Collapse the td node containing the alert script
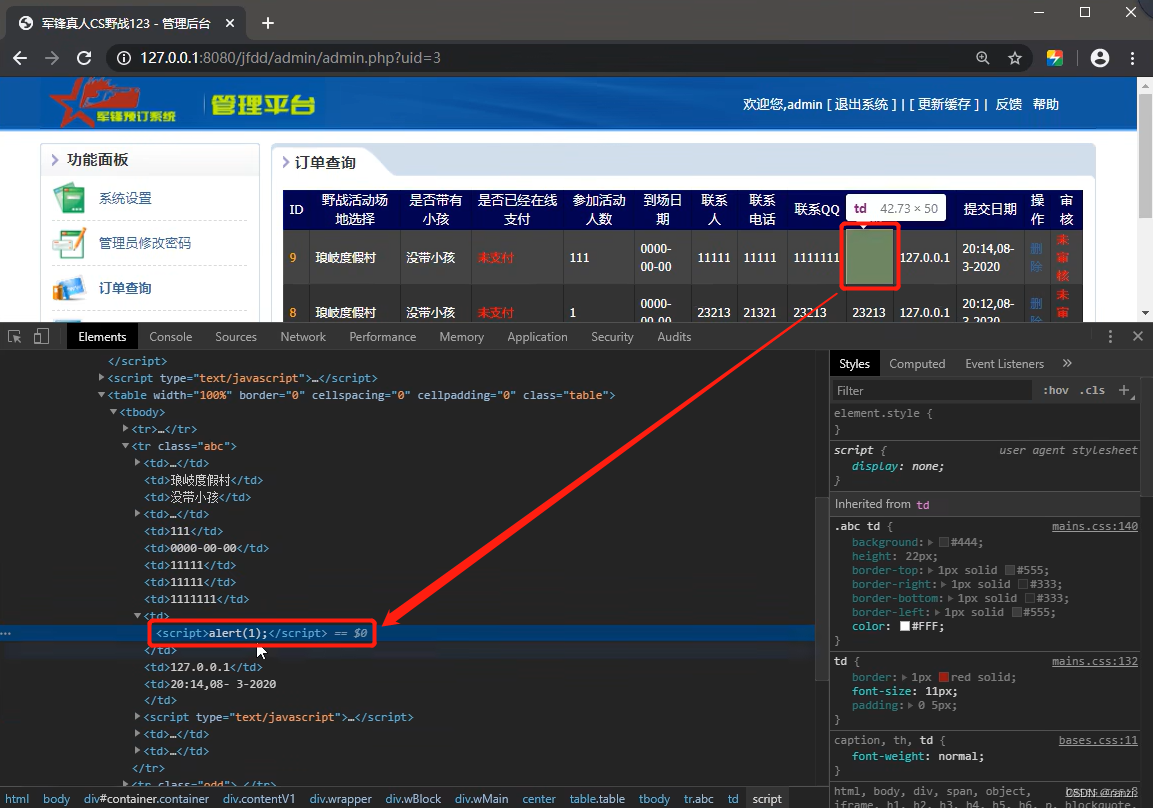The width and height of the screenshot is (1153, 808). point(138,615)
